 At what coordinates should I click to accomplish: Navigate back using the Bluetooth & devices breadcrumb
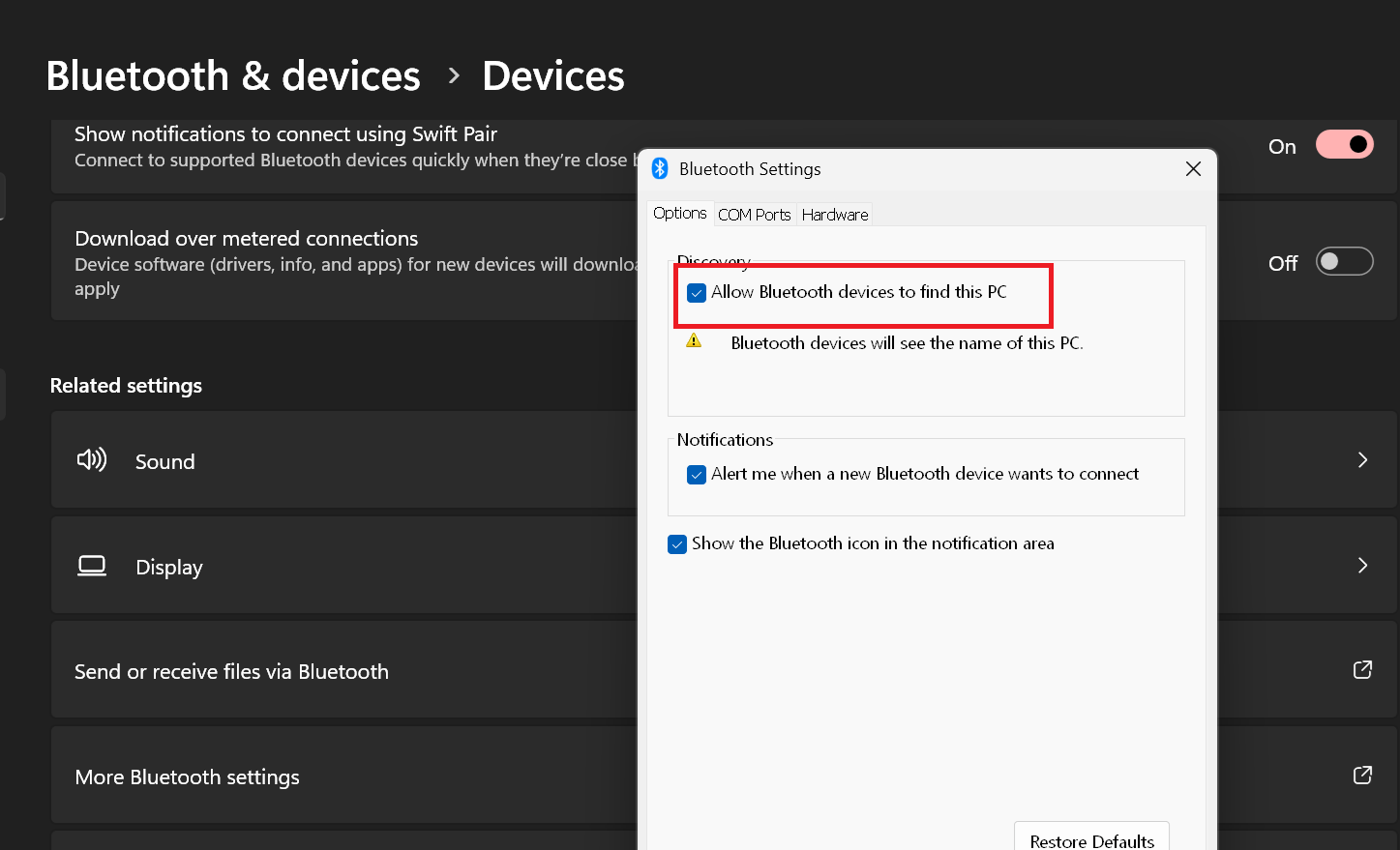[232, 75]
